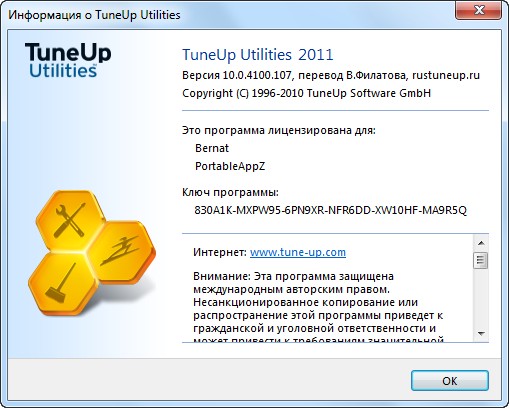The image size is (509, 408).
Task: Click the OK button
Action: (x=450, y=380)
